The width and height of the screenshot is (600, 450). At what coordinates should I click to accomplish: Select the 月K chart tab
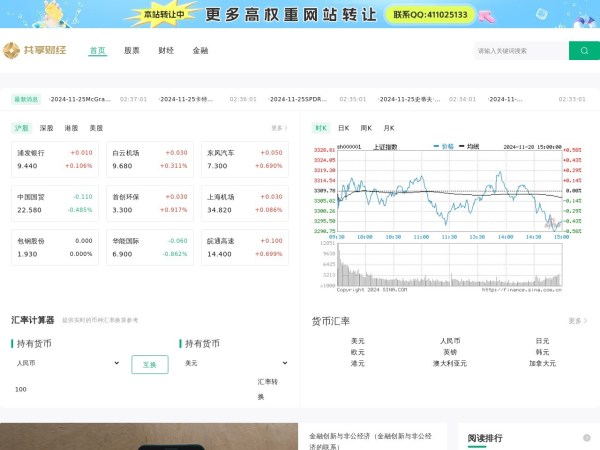389,128
